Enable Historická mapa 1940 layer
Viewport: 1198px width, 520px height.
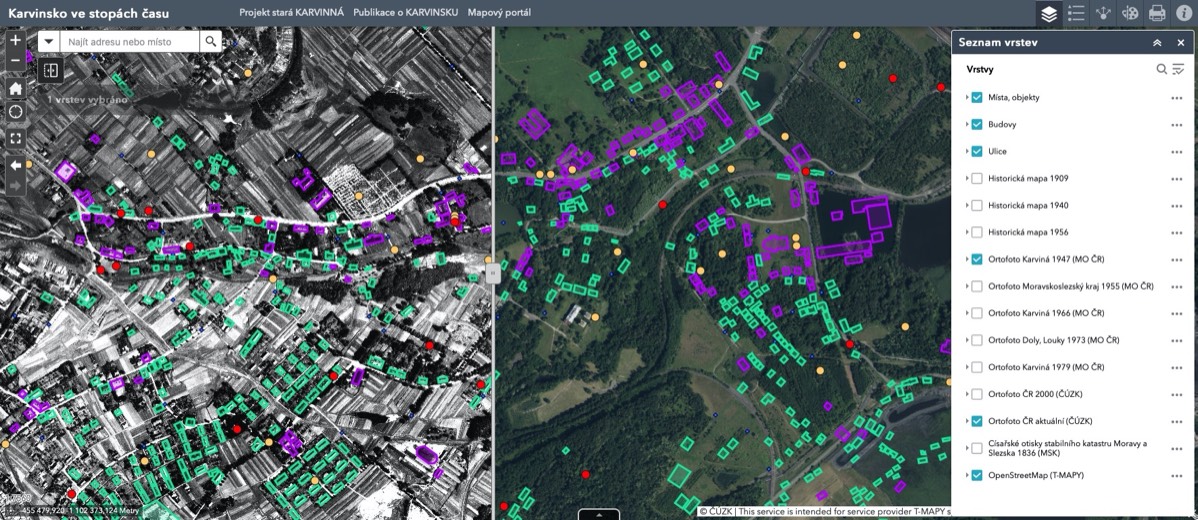pyautogui.click(x=976, y=205)
